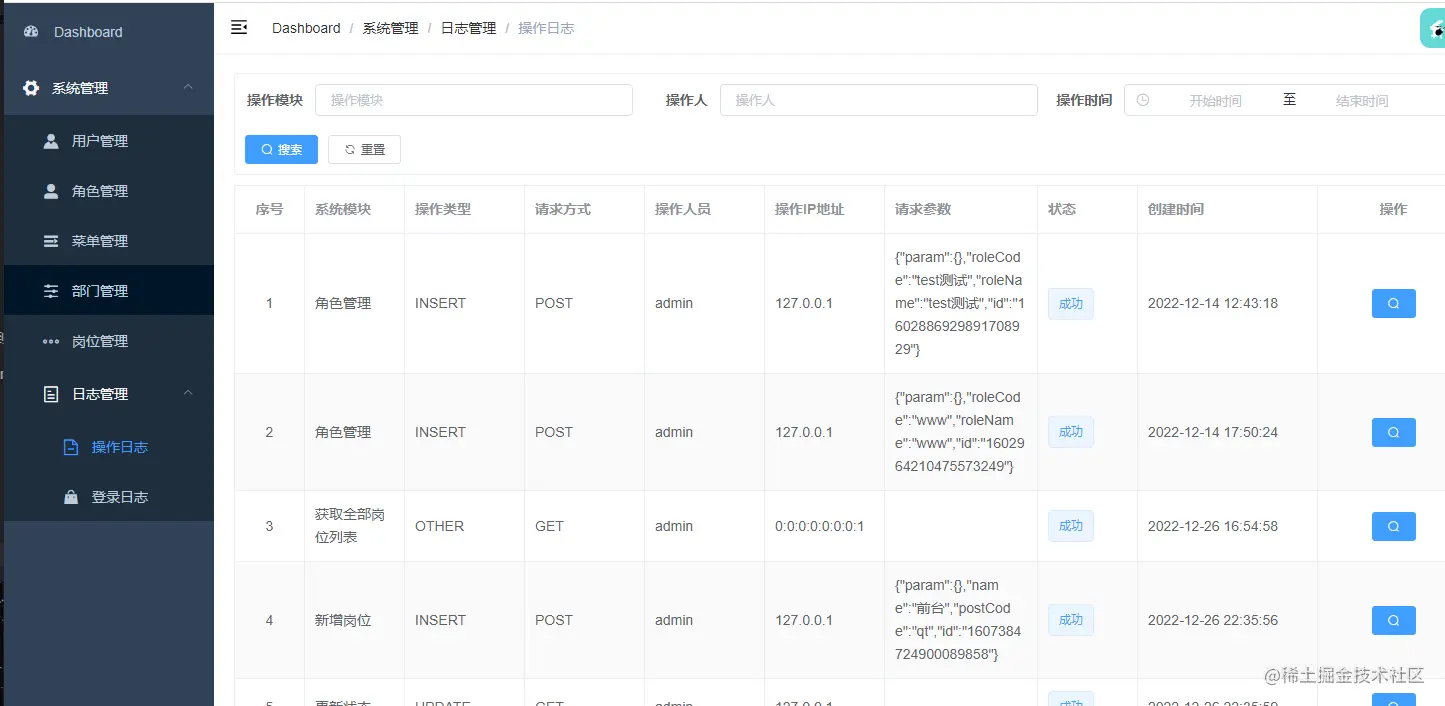This screenshot has height=706, width=1445.
Task: Open the 菜单管理 menu item
Action: click(109, 241)
